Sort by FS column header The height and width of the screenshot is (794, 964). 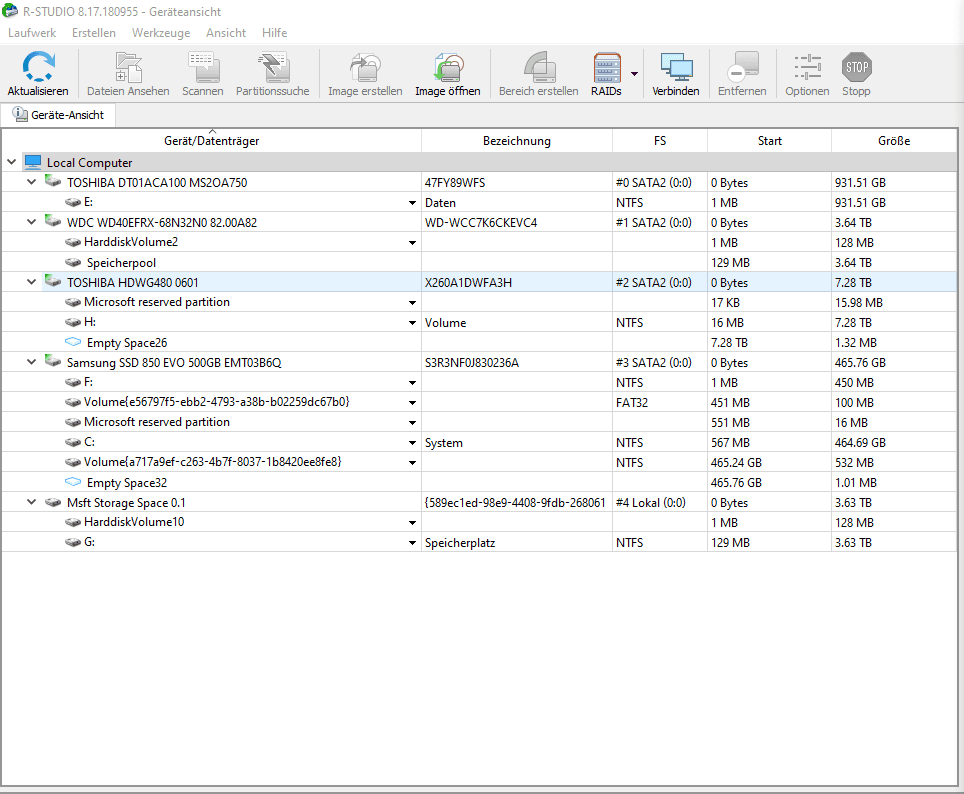click(x=660, y=141)
